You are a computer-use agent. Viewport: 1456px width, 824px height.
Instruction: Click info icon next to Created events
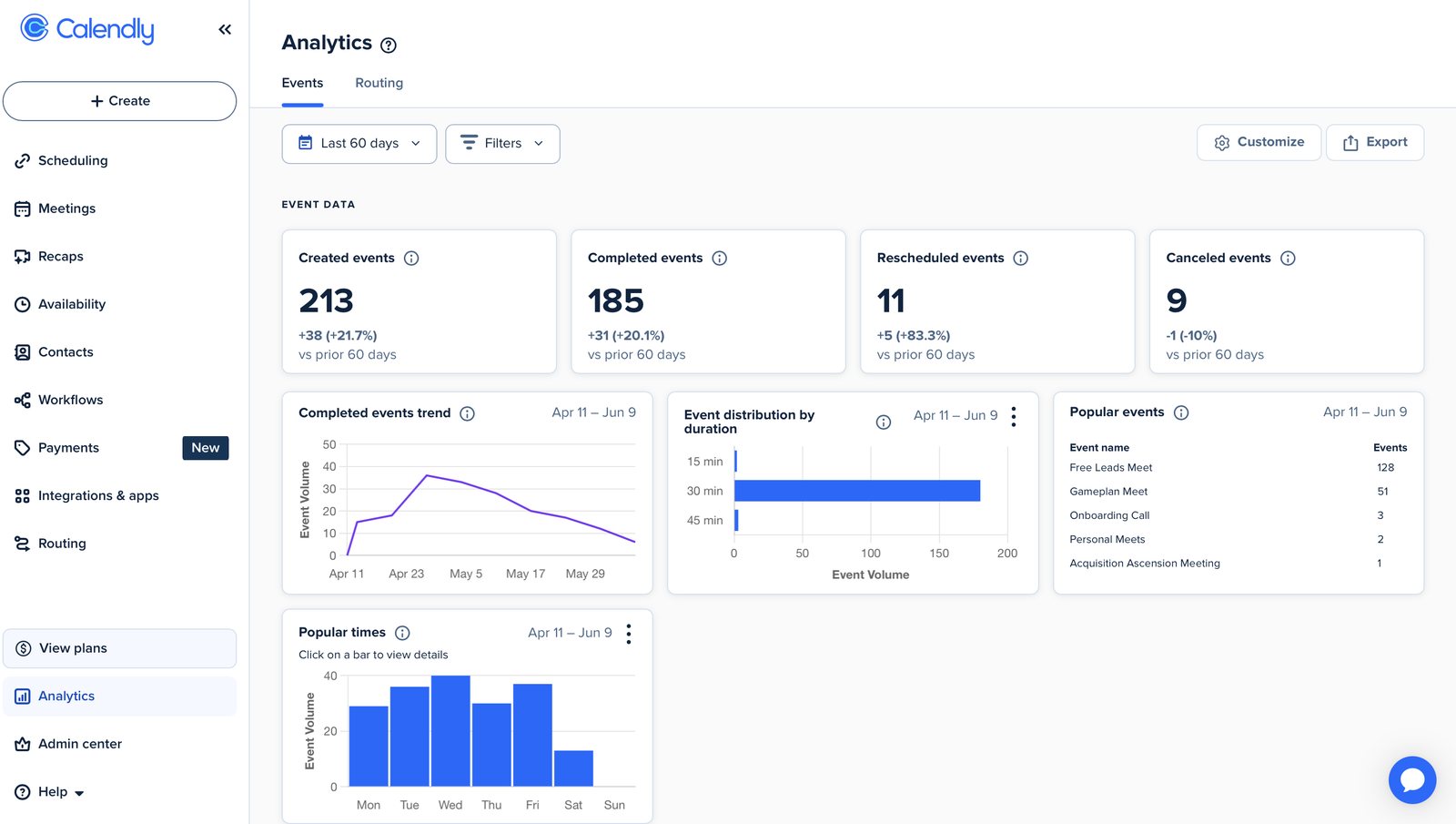[x=411, y=259]
